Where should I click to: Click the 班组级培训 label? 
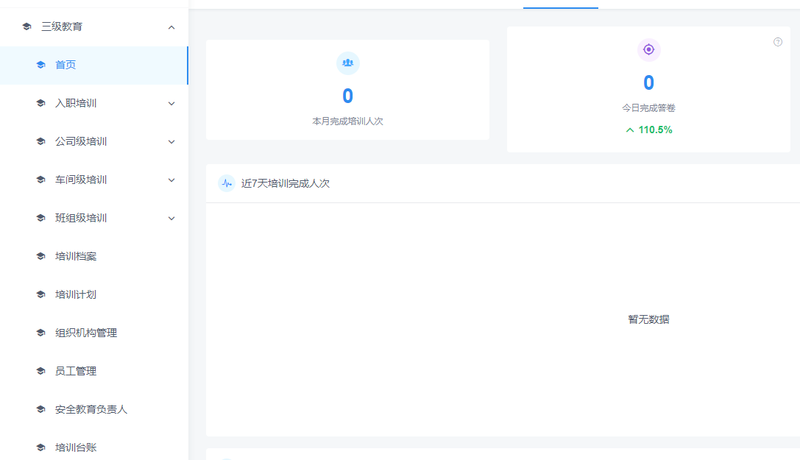click(x=81, y=218)
